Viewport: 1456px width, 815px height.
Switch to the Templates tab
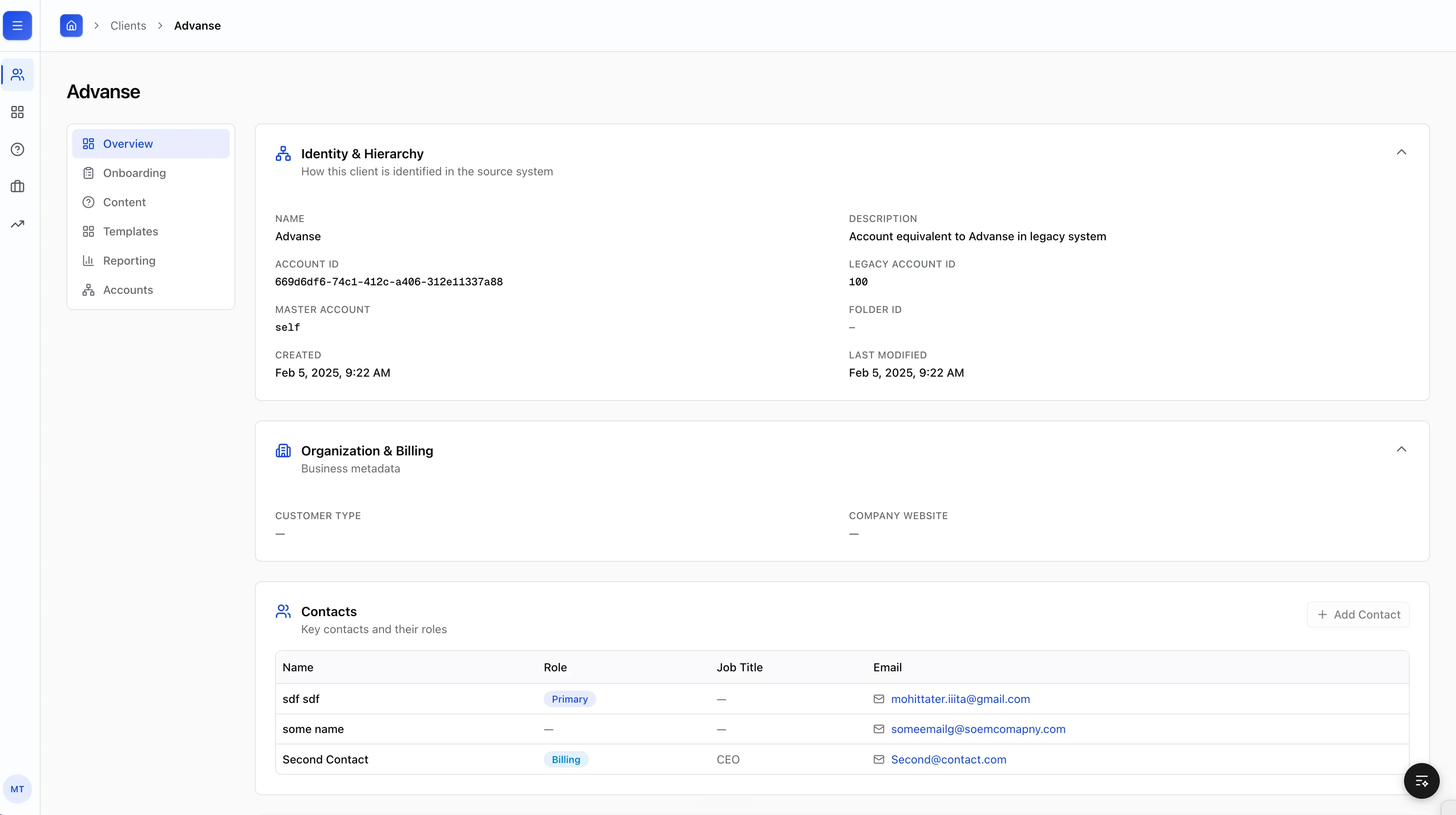point(151,232)
